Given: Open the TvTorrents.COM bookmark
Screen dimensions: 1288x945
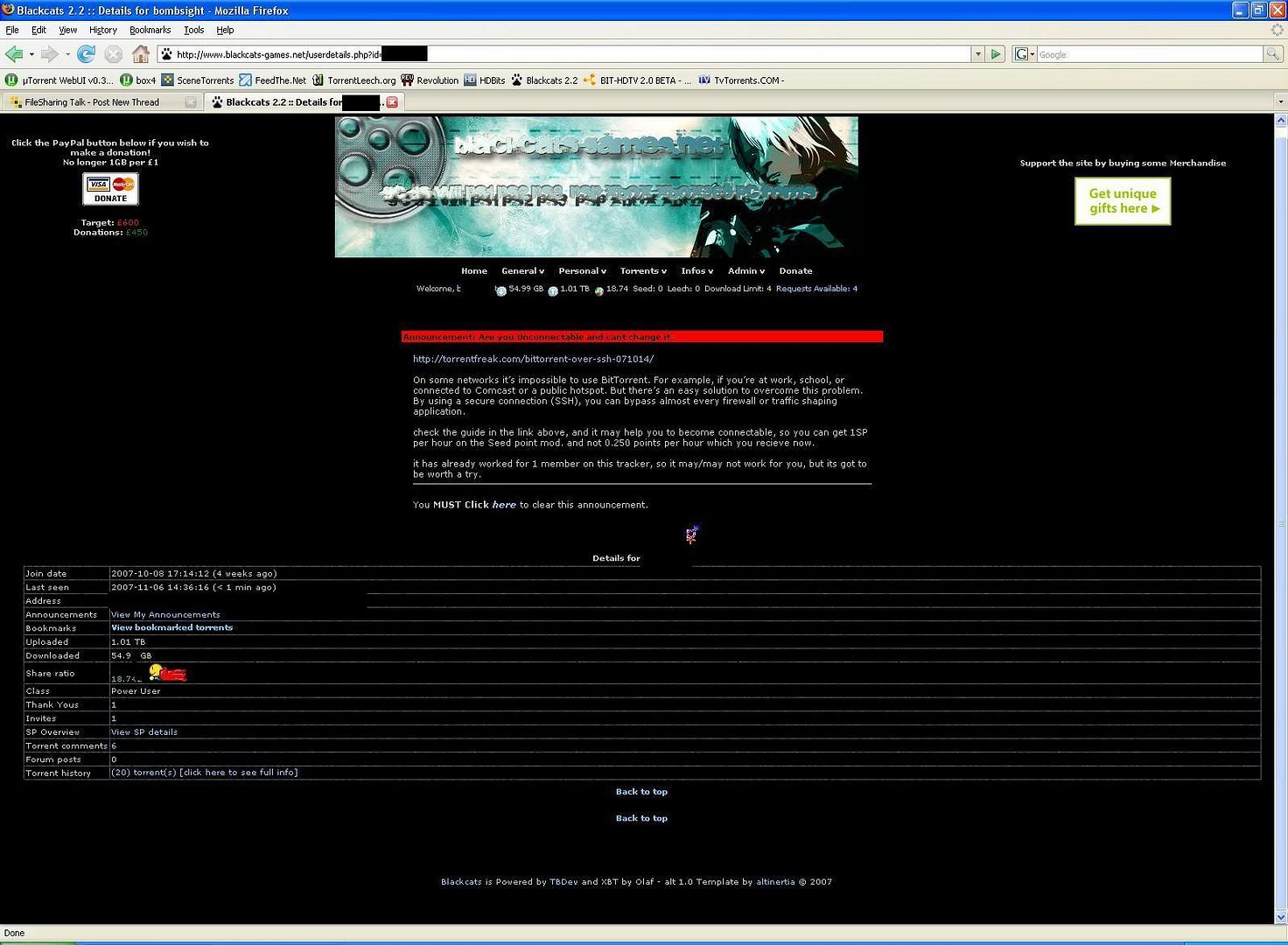Looking at the screenshot, I should pyautogui.click(x=741, y=80).
